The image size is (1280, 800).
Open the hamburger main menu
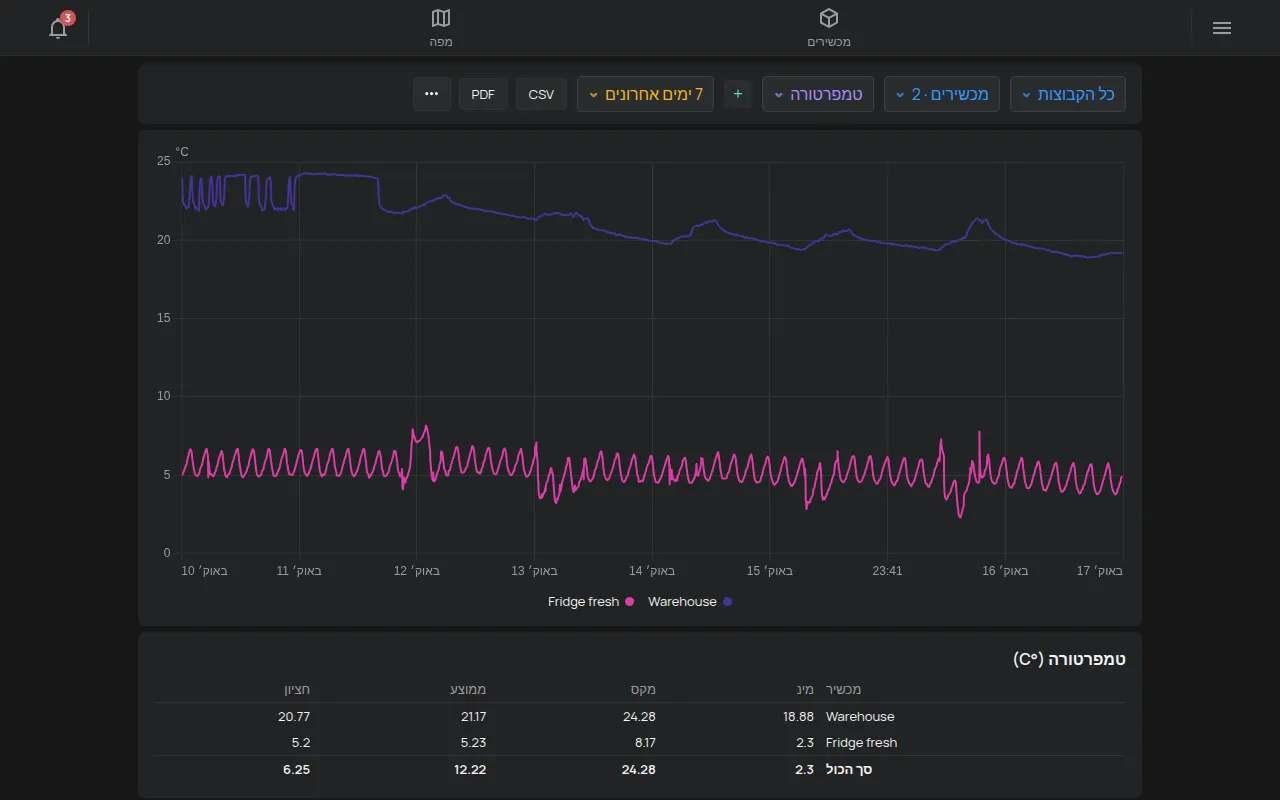(x=1221, y=28)
